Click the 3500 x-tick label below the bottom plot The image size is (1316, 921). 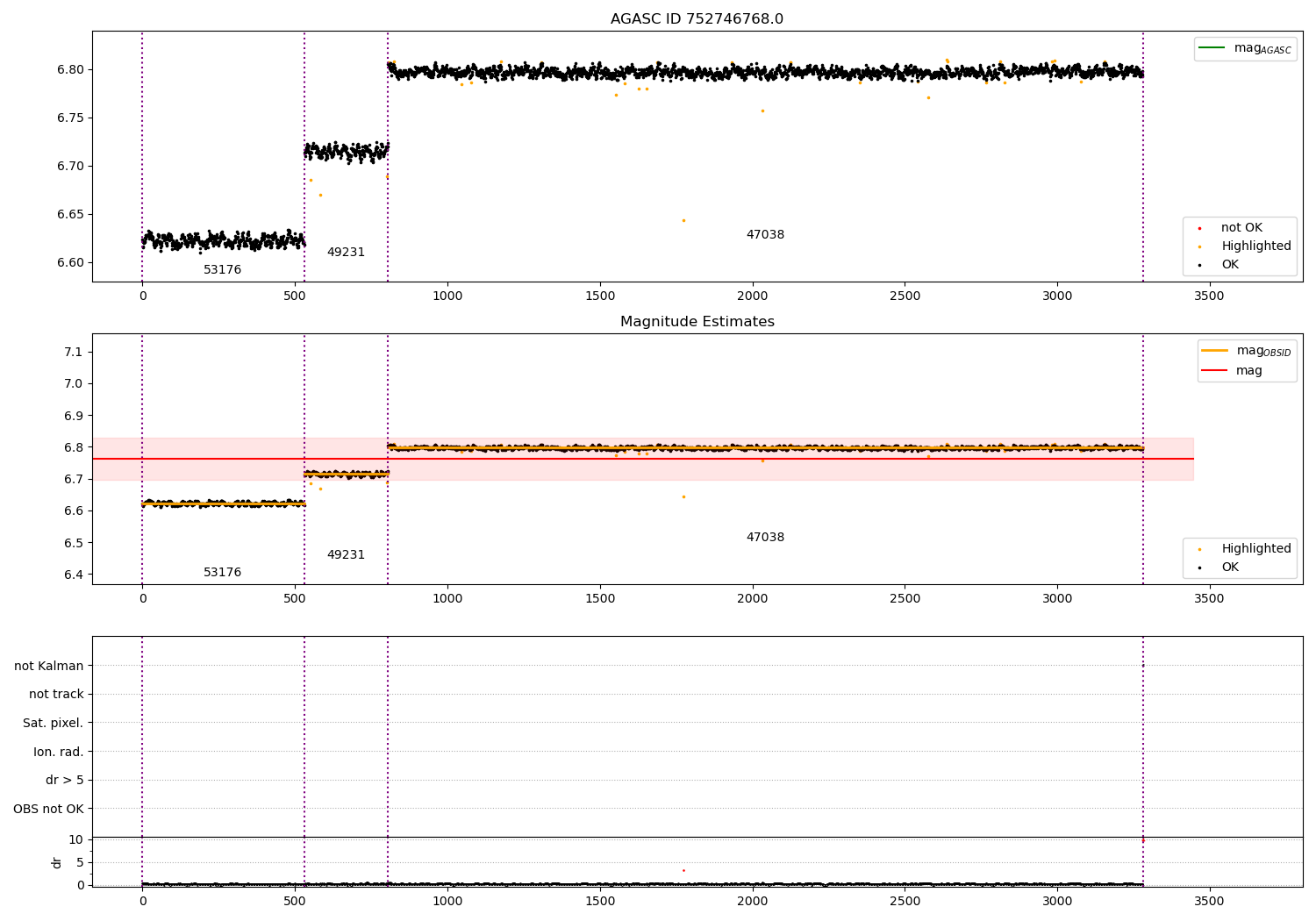1209,902
